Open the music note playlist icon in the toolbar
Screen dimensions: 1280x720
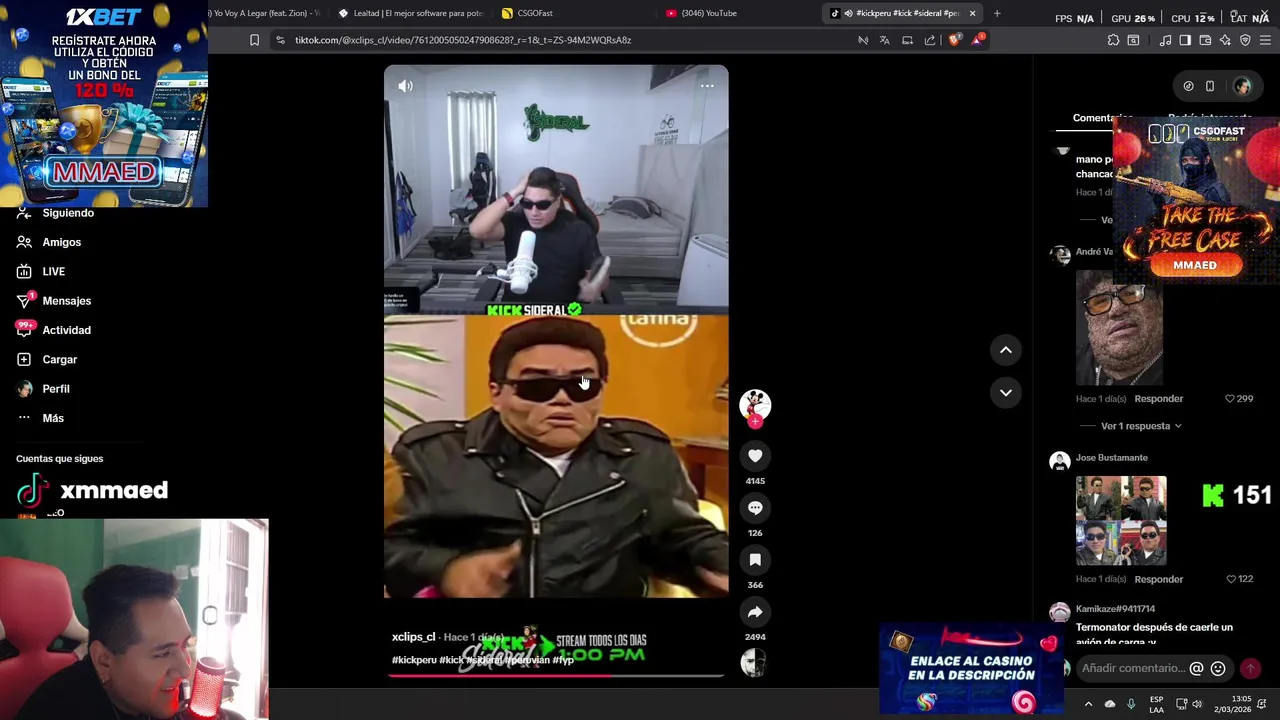1165,40
